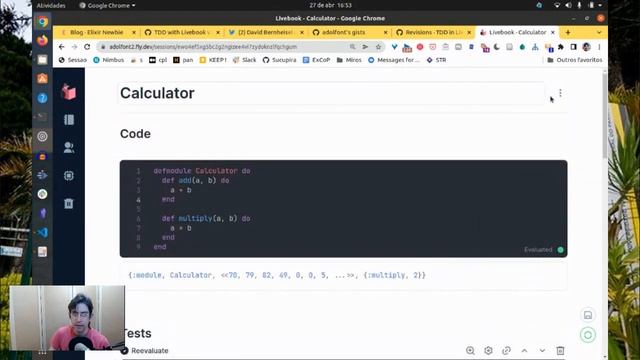The width and height of the screenshot is (640, 360).
Task: Switch to TDD with Livebook tab
Action: (182, 32)
